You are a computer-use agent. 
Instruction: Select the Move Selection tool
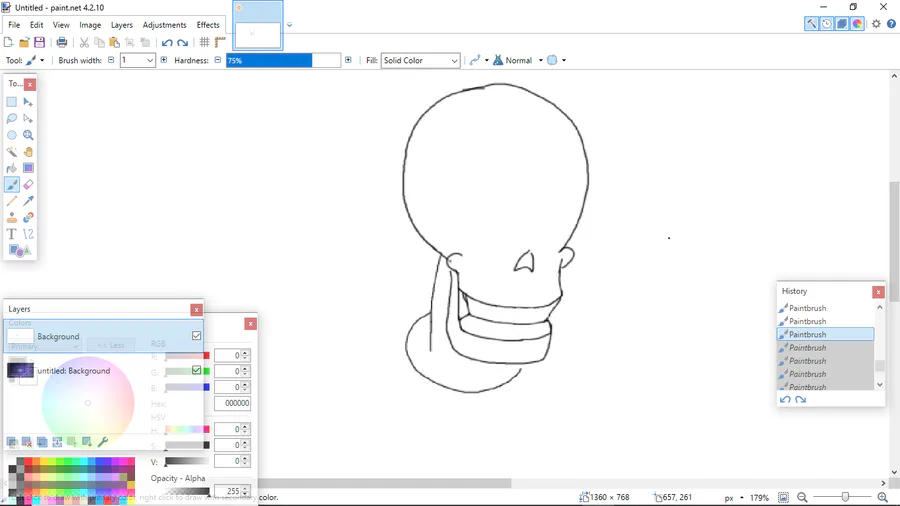28,119
